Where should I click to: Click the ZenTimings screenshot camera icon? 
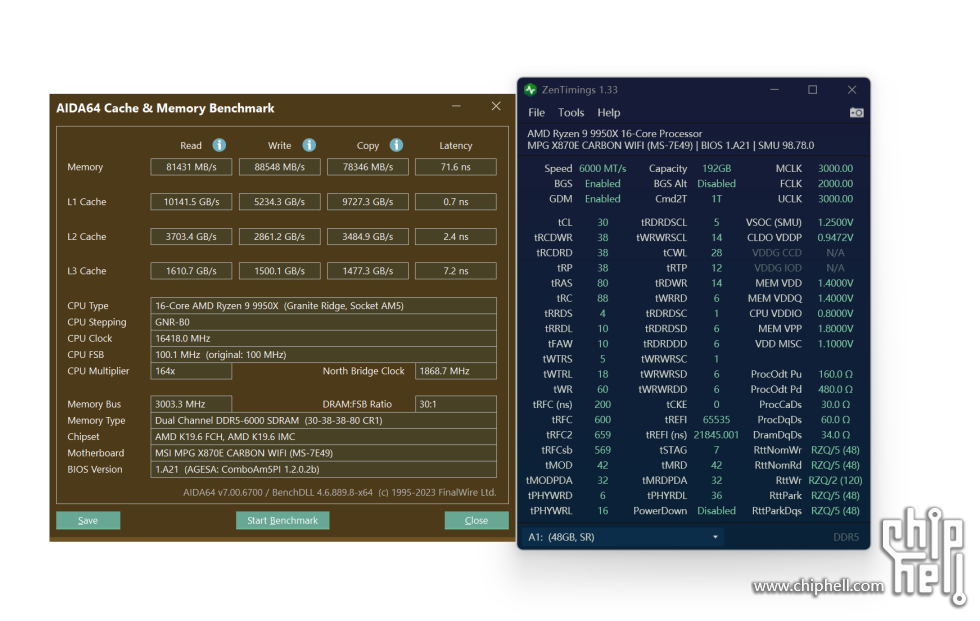pos(856,112)
